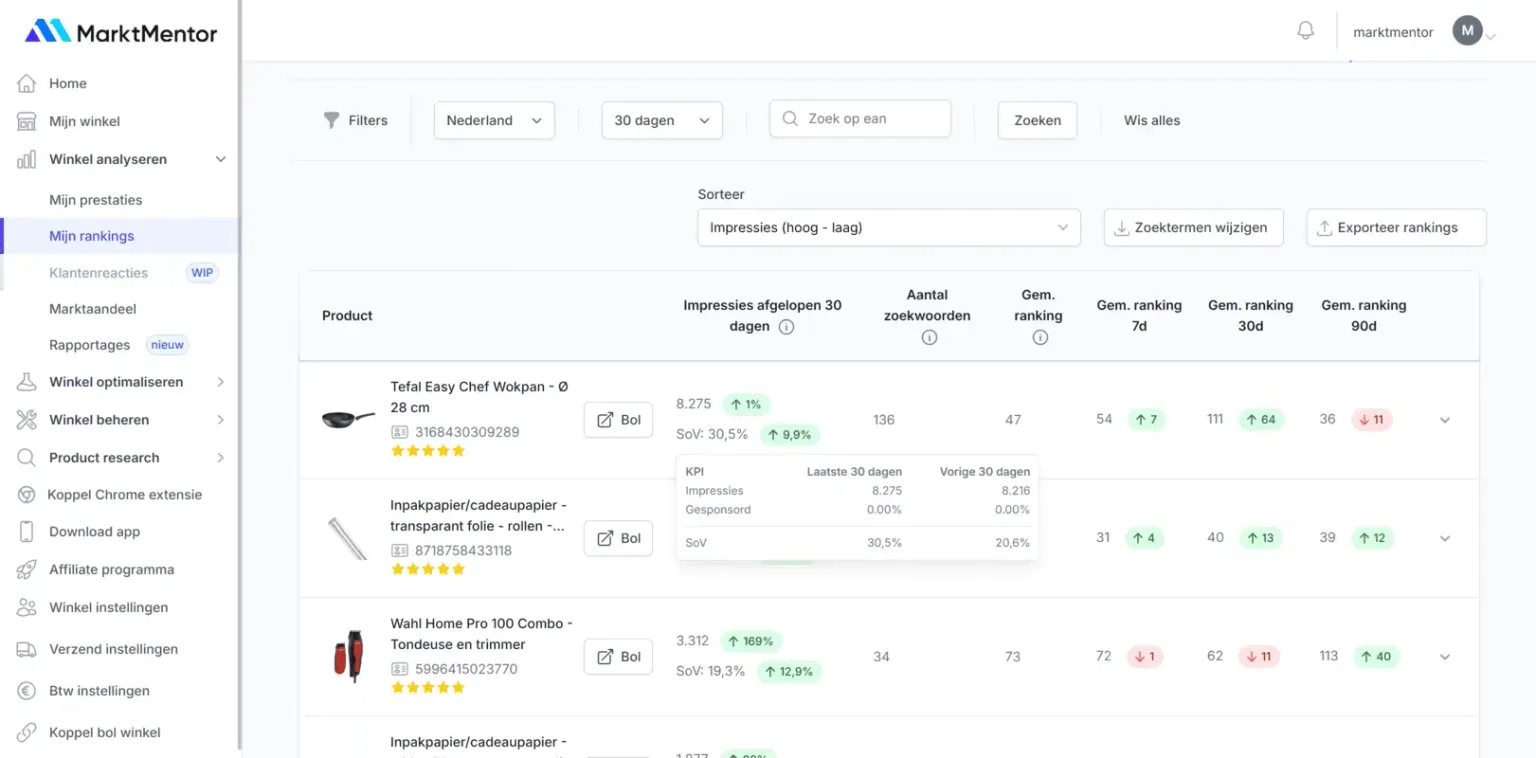The width and height of the screenshot is (1536, 758).
Task: Click the Download app phone icon
Action: pos(27,531)
